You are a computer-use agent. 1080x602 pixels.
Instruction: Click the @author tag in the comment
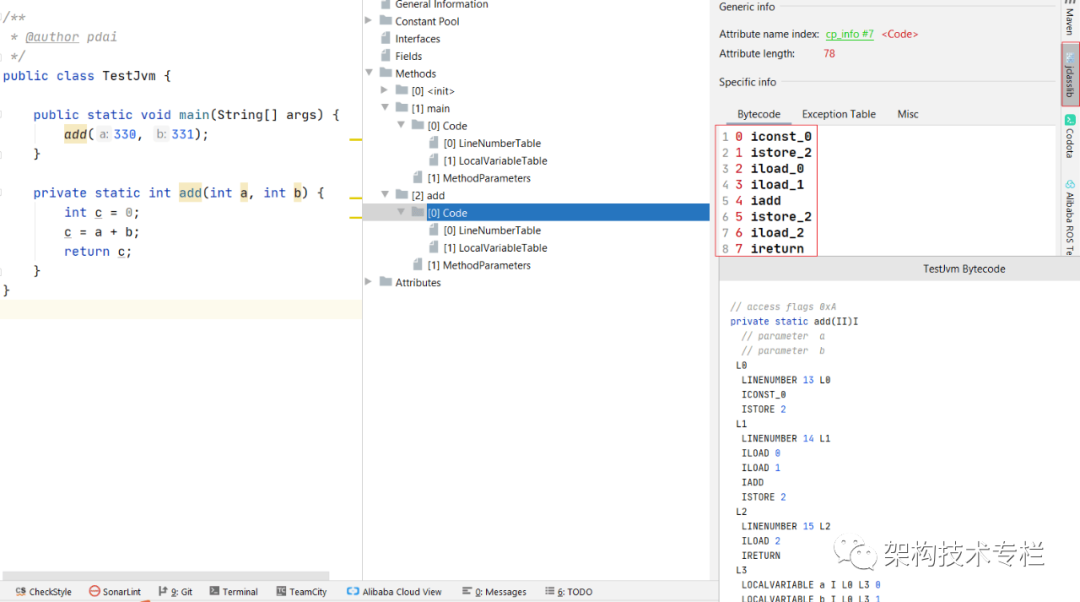coord(52,37)
